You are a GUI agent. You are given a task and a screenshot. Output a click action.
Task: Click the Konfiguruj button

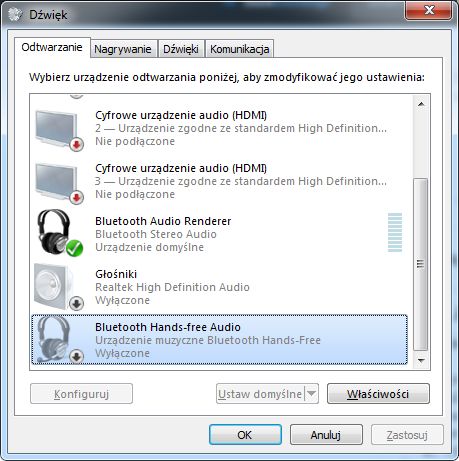[x=81, y=394]
